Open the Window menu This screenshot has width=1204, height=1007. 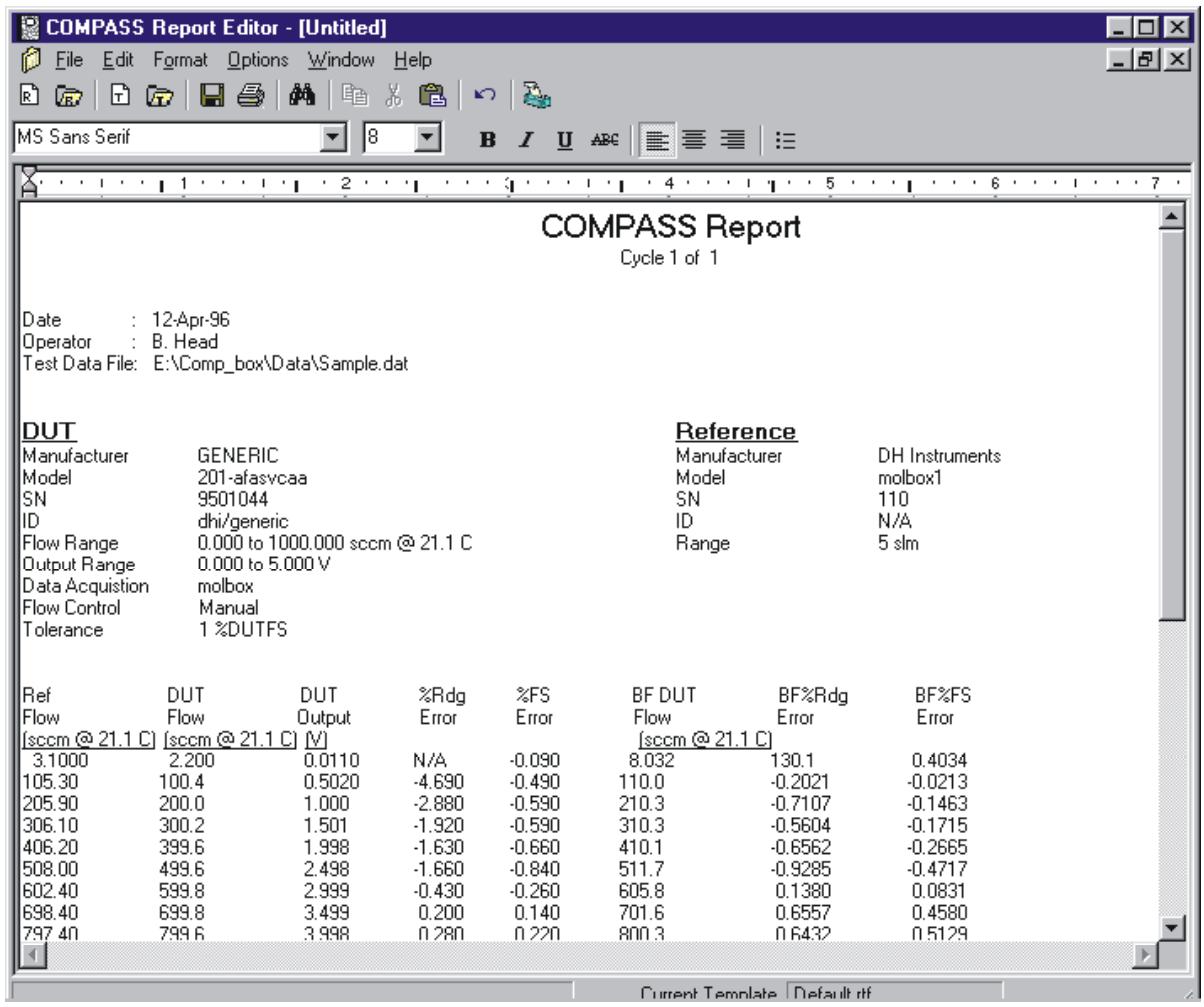point(342,61)
